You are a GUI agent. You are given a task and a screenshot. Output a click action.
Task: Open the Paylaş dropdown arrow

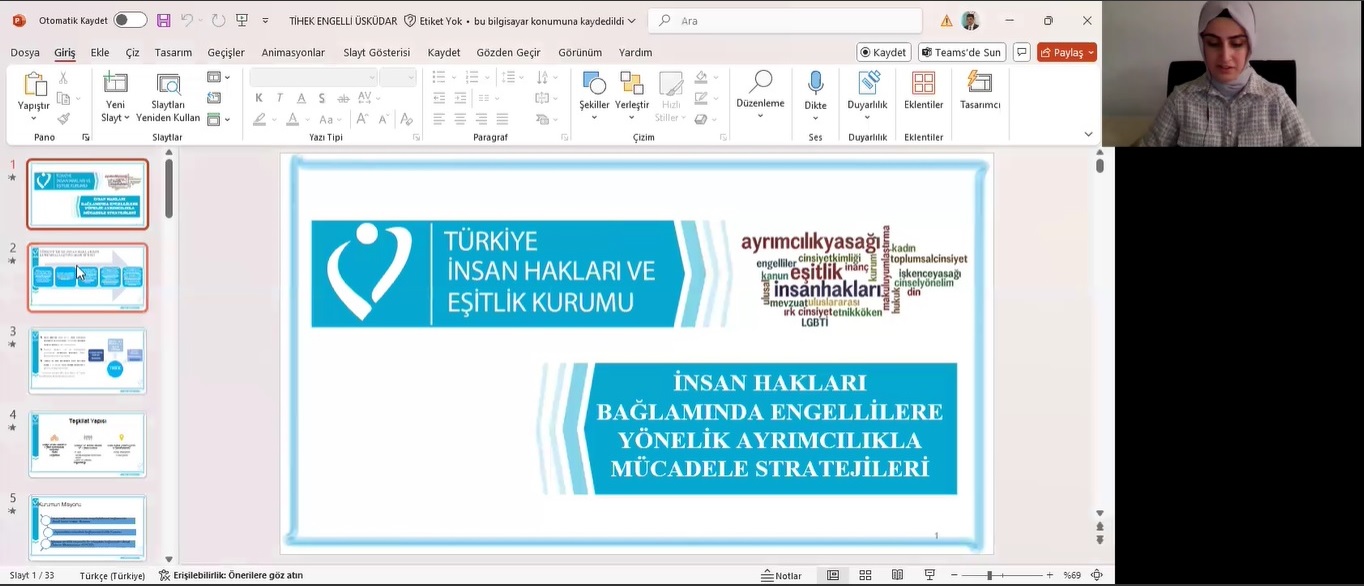[1091, 52]
